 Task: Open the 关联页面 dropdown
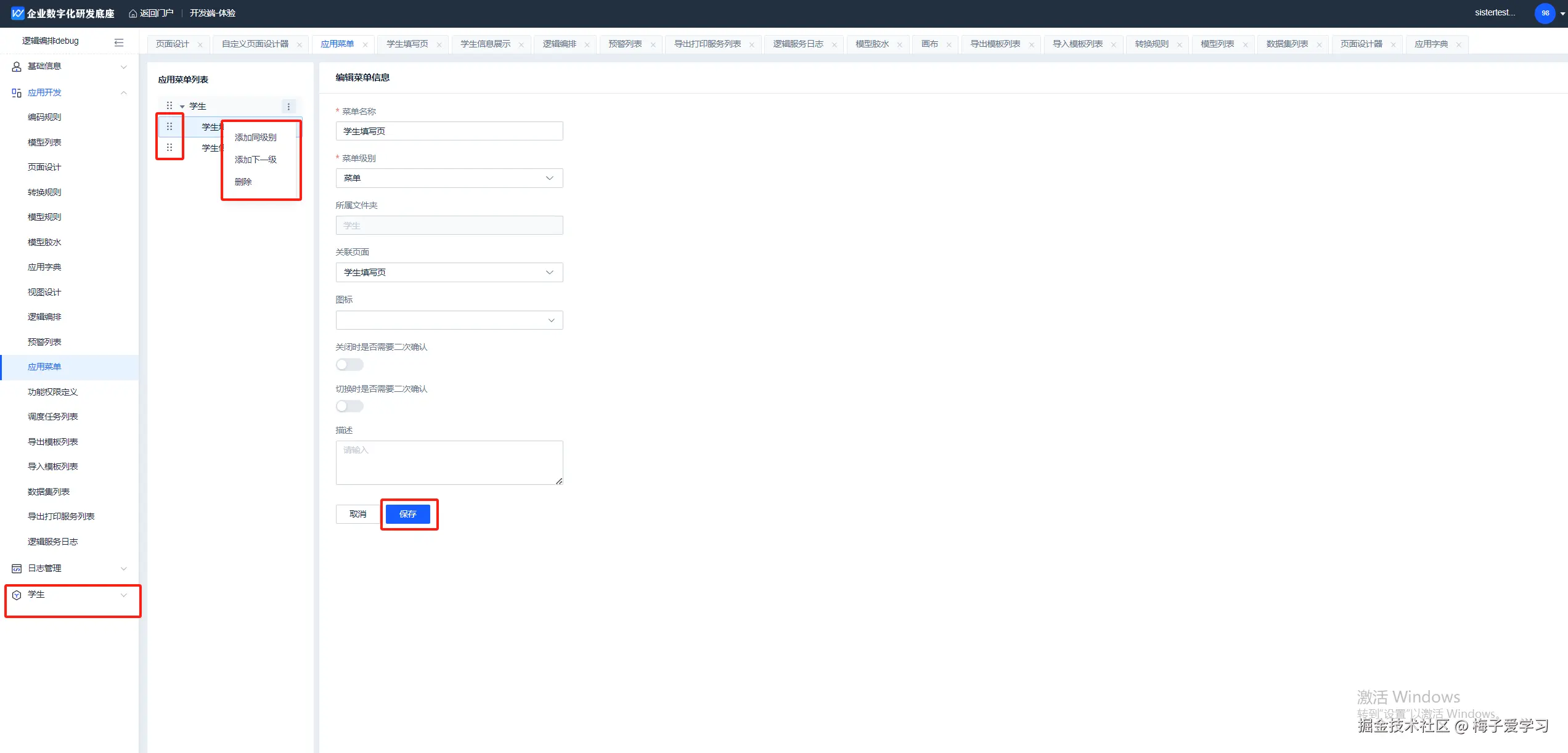point(449,272)
